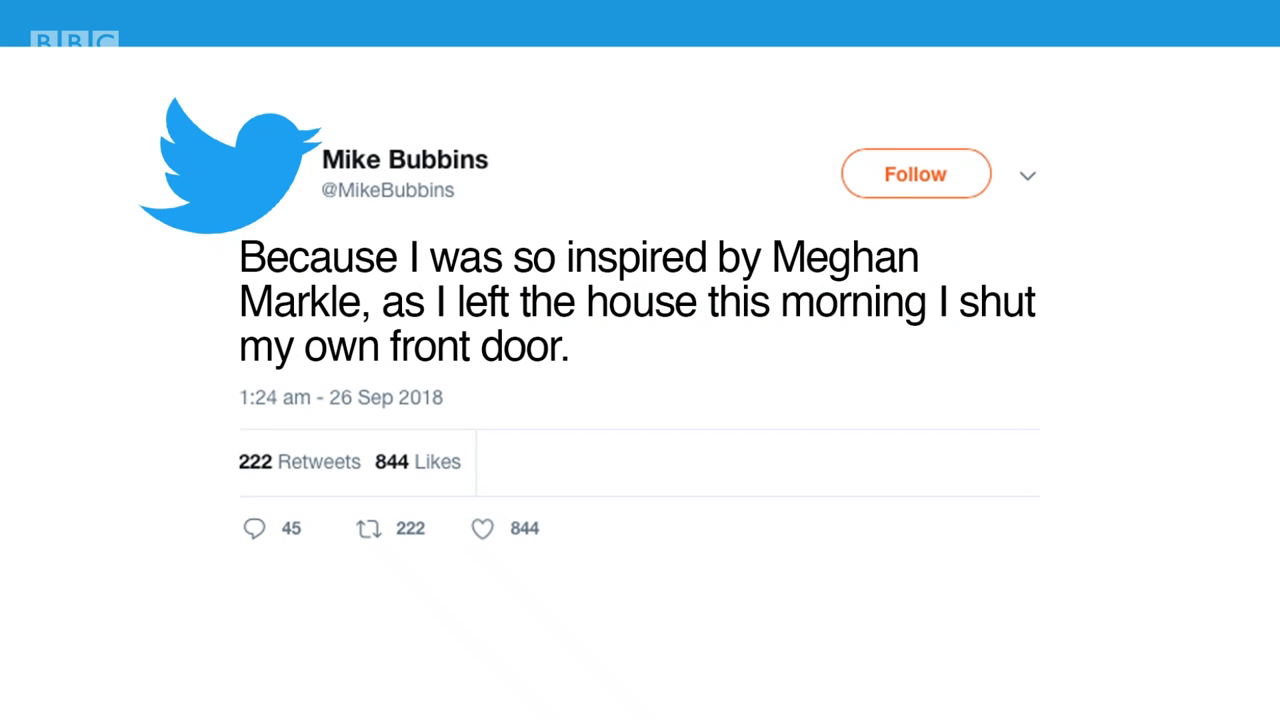Expand the chevron menu beside Follow
The image size is (1280, 720).
click(x=1027, y=176)
